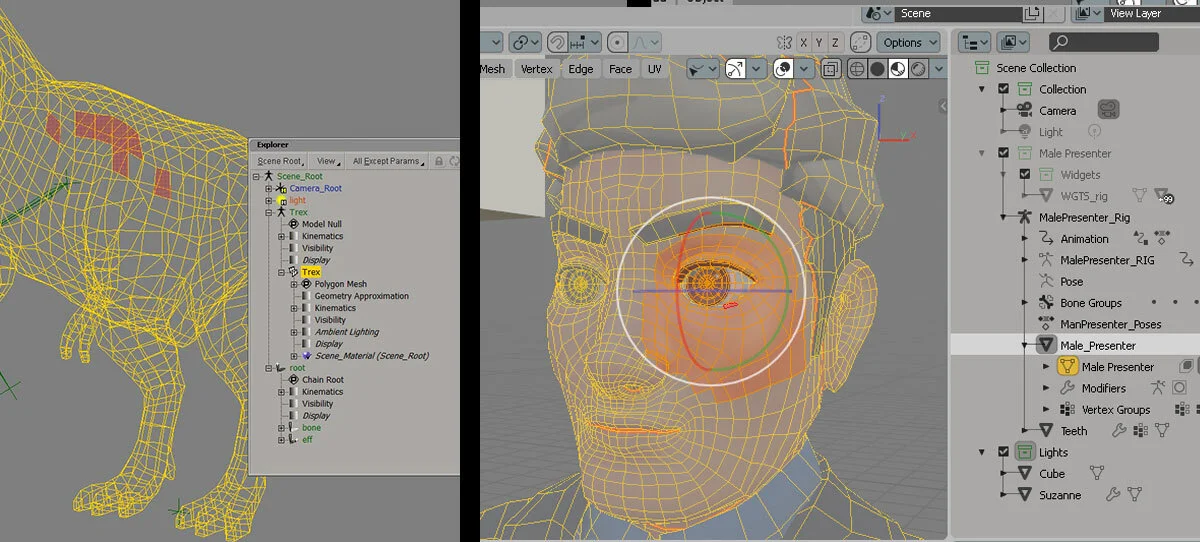Open proportional editing falloff curve dropdown
The height and width of the screenshot is (542, 1200).
(x=646, y=43)
